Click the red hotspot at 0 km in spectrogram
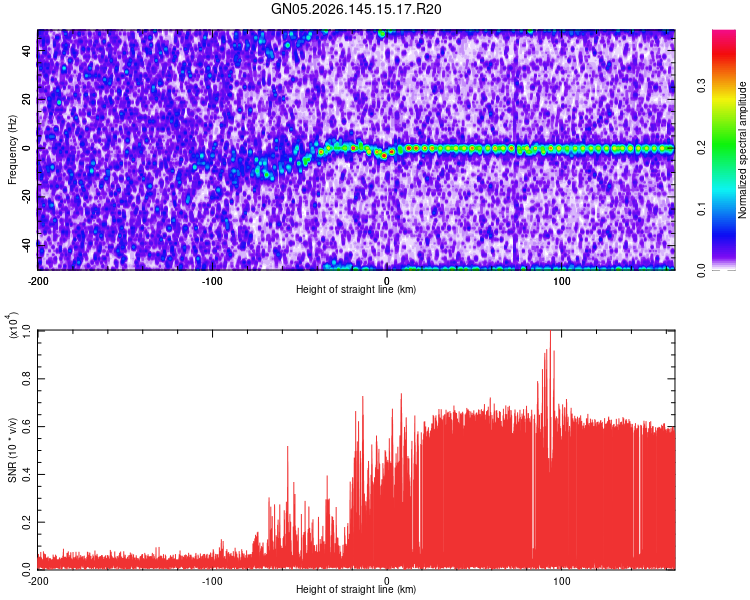The height and width of the screenshot is (600, 750). click(384, 156)
